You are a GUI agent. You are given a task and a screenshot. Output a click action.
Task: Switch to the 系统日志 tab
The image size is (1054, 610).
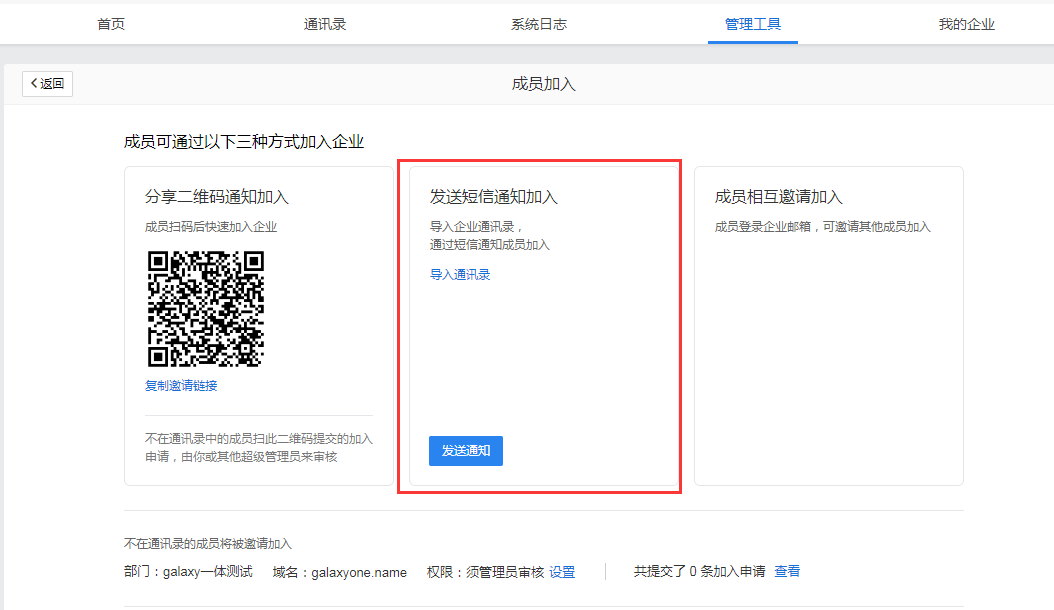[x=539, y=23]
